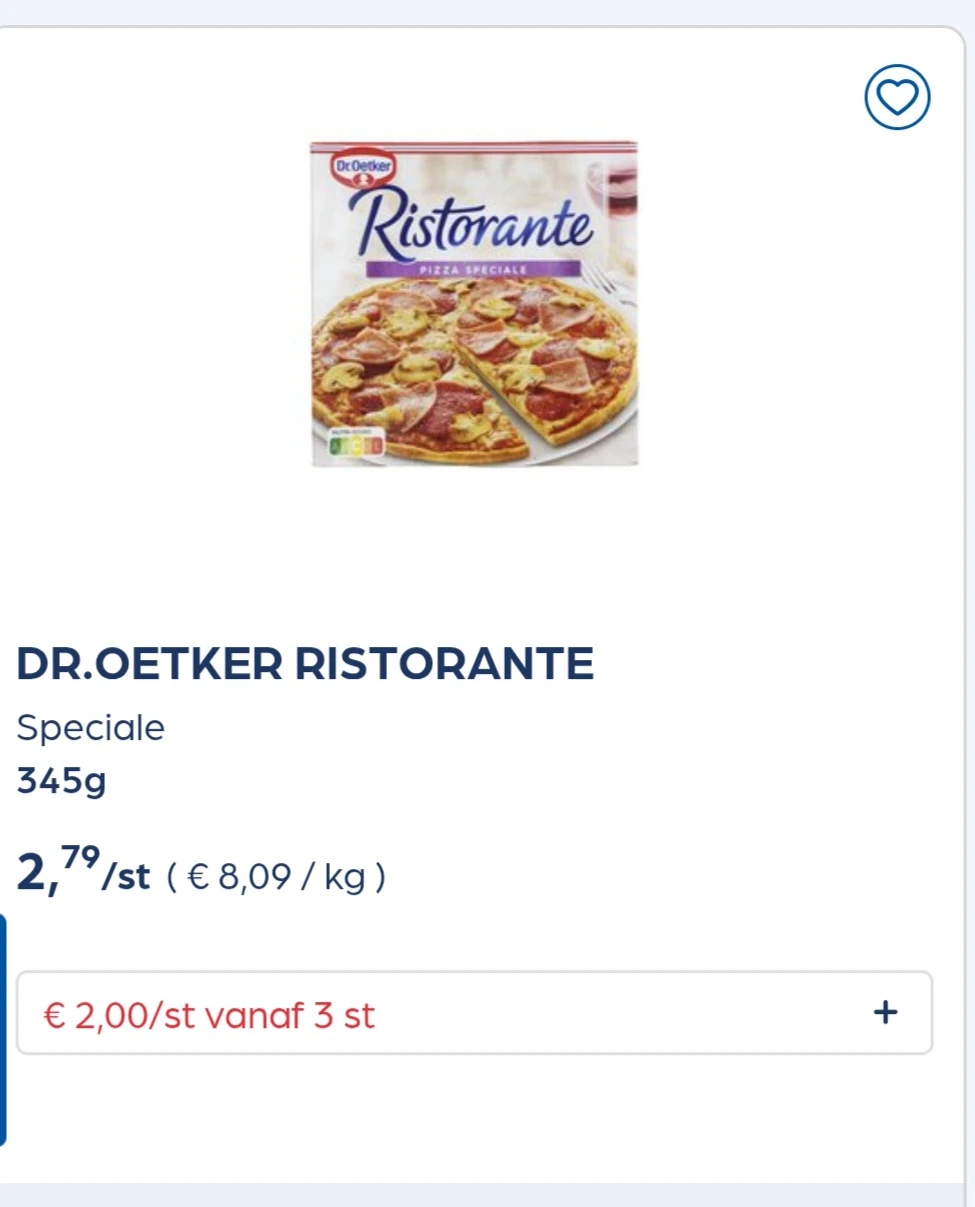This screenshot has width=975, height=1207.
Task: Click the fork pictured on the pizza box
Action: [x=610, y=281]
